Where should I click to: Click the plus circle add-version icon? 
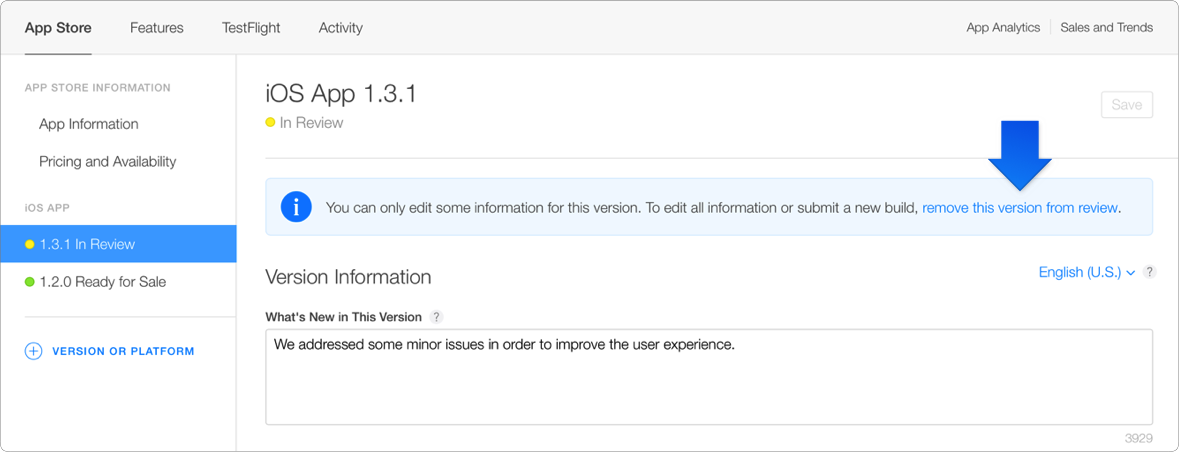34,351
